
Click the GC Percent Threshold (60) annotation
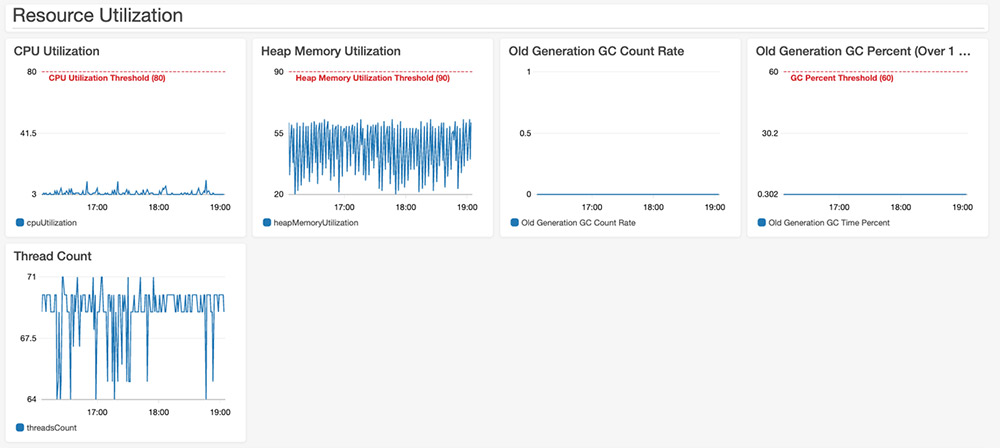[x=842, y=78]
